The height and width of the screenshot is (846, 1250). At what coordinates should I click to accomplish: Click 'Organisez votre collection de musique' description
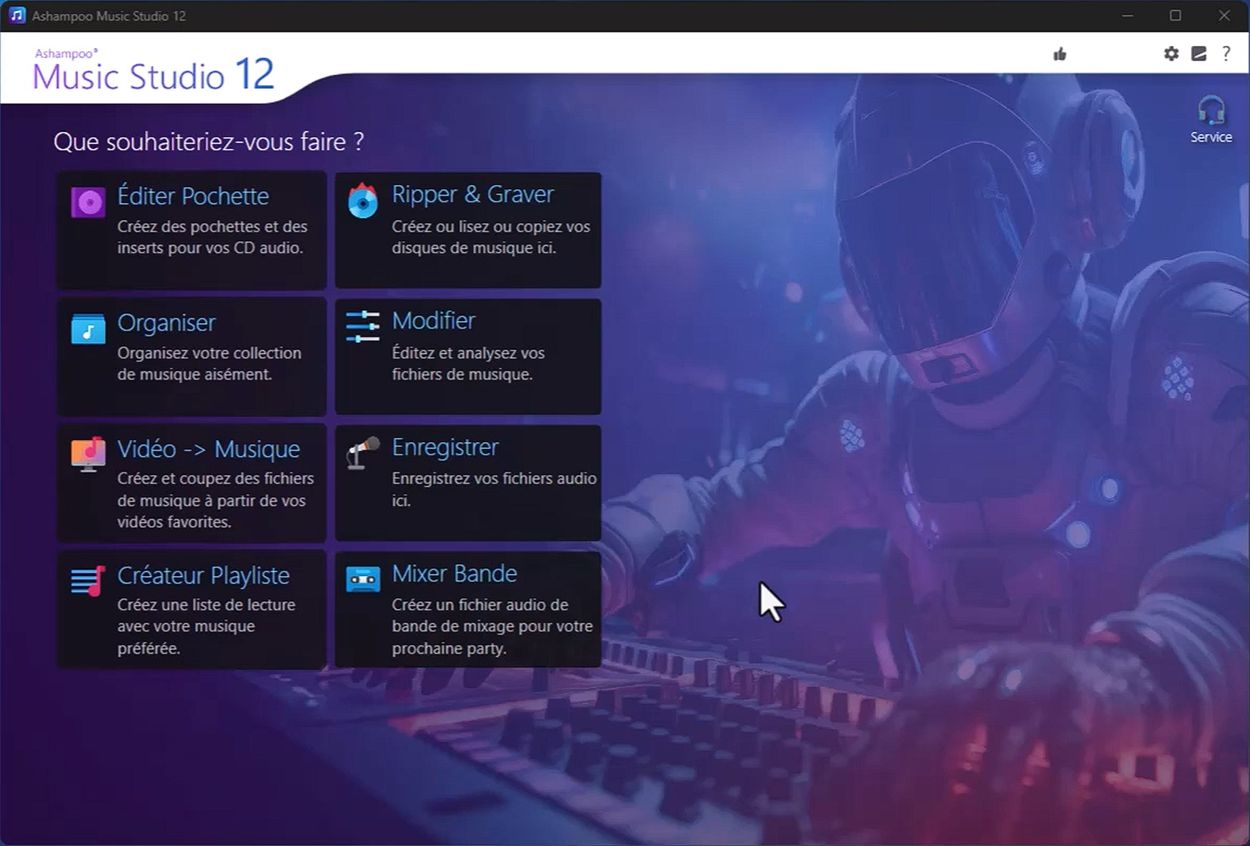pos(209,364)
